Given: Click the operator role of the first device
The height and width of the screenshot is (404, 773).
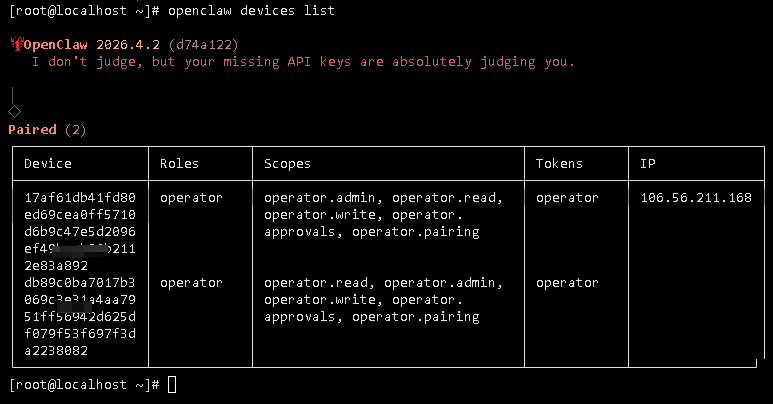Looking at the screenshot, I should [x=191, y=198].
